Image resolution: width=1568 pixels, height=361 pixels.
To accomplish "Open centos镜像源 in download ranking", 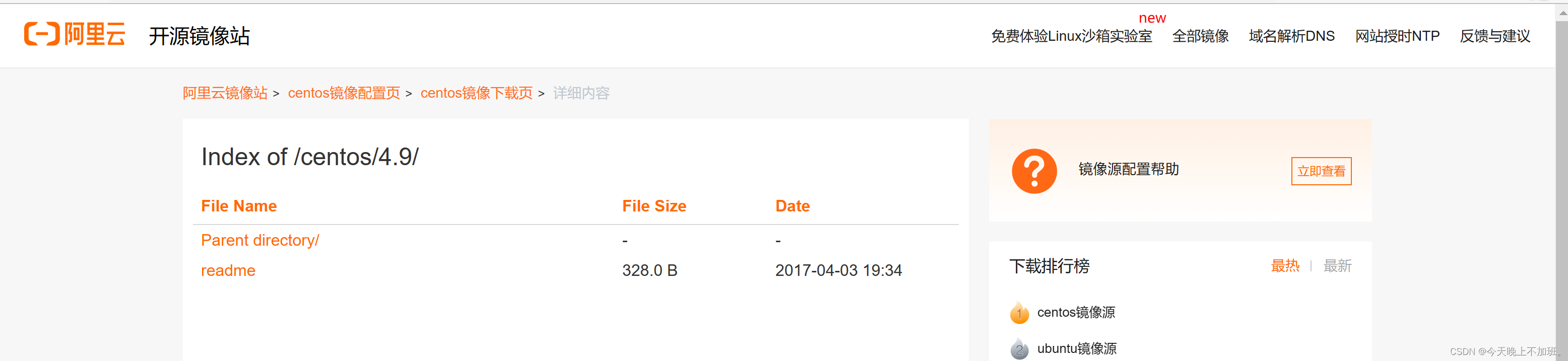I will point(1076,312).
